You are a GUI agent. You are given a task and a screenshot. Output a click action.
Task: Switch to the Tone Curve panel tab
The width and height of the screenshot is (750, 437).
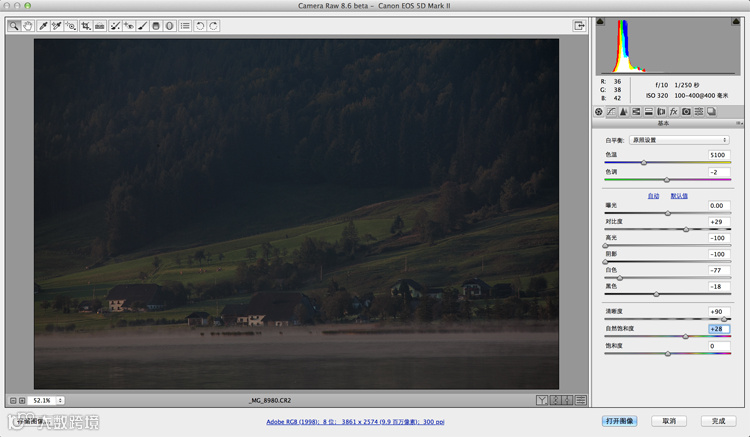[611, 111]
